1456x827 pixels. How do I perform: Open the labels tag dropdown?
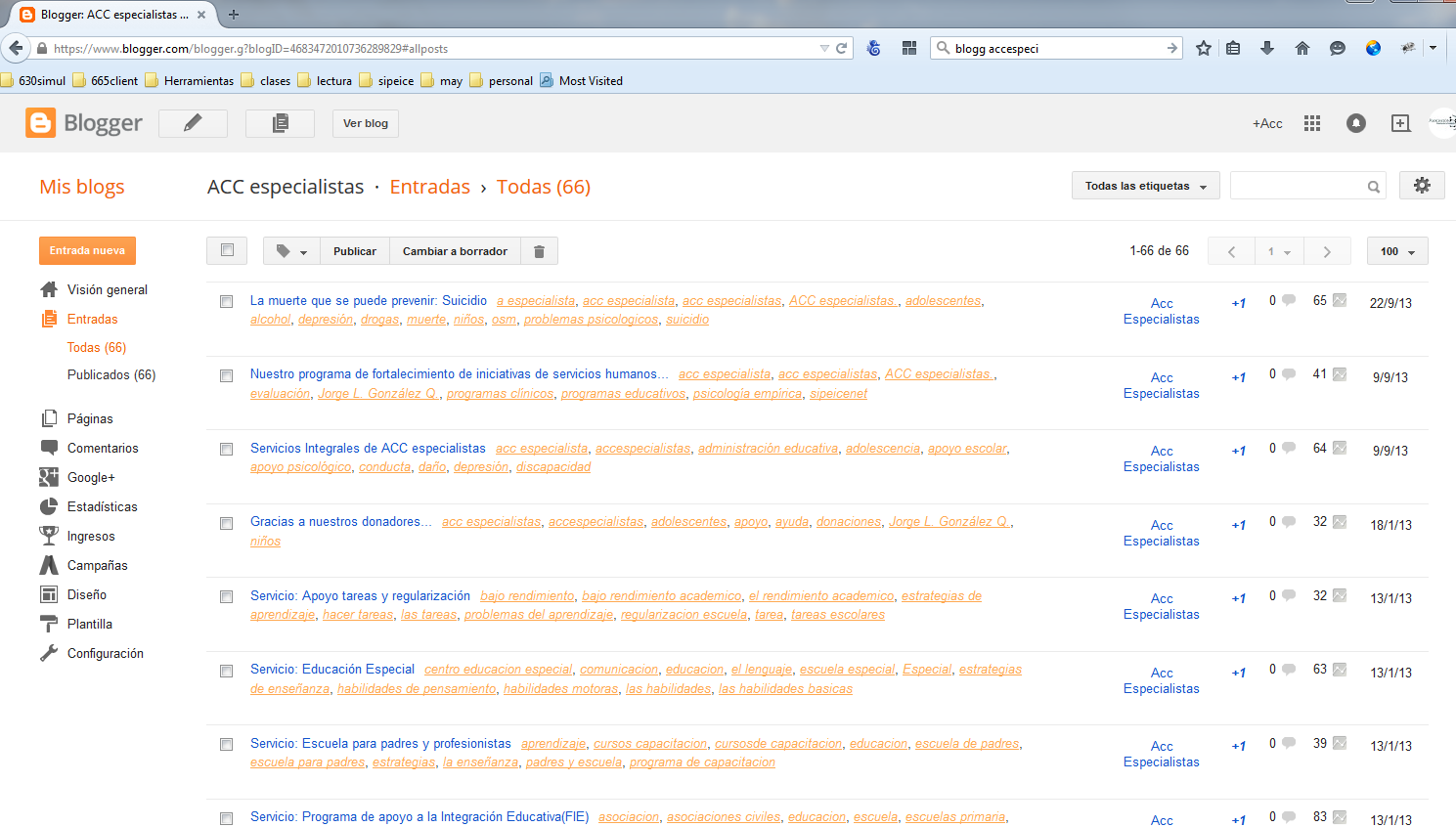291,251
